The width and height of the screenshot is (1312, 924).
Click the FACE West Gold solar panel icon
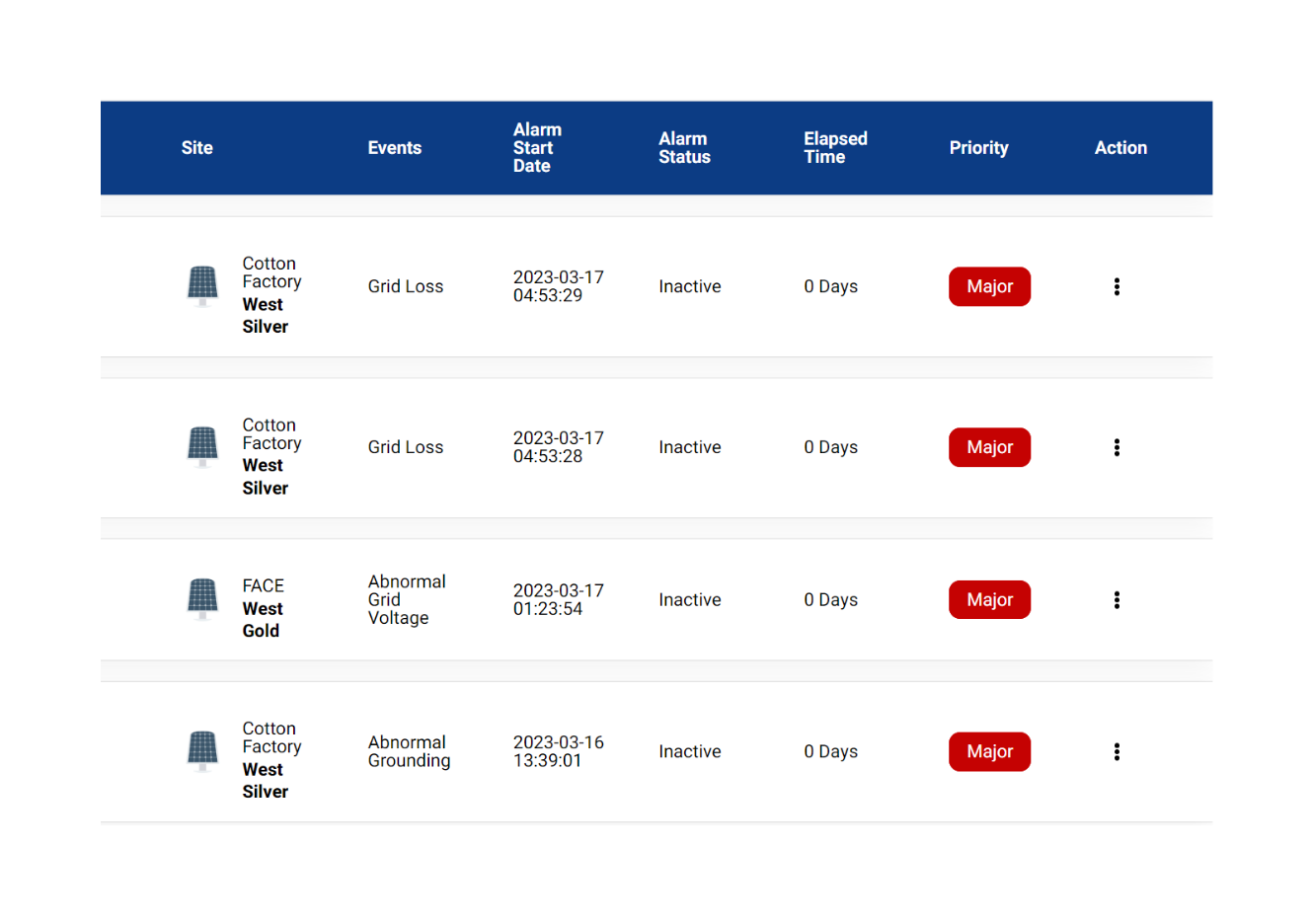click(202, 598)
